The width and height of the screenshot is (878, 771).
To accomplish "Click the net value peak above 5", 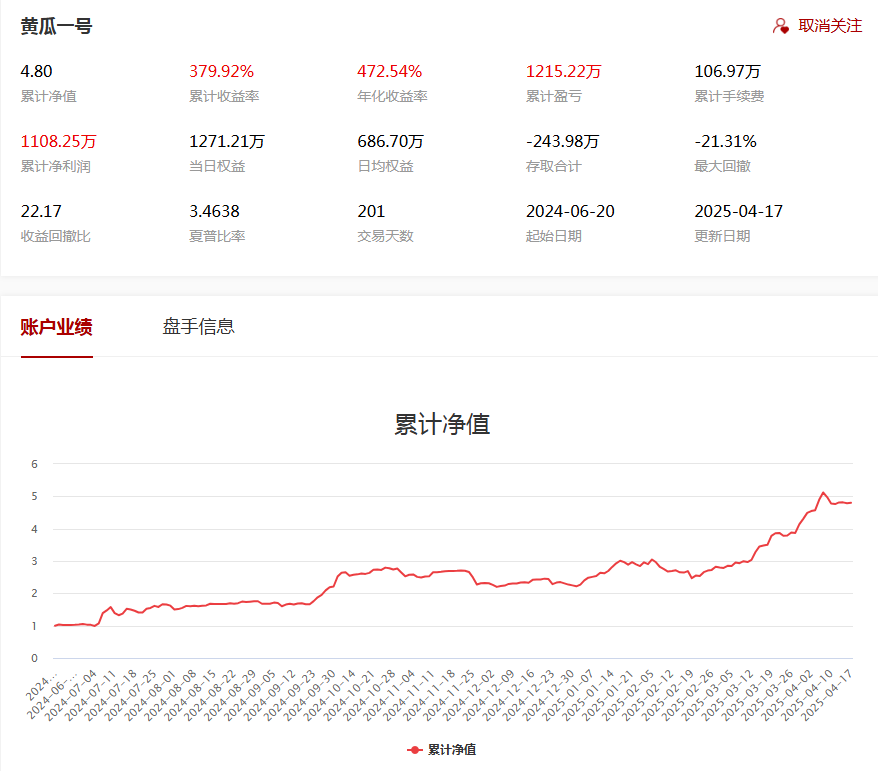I will [x=823, y=493].
